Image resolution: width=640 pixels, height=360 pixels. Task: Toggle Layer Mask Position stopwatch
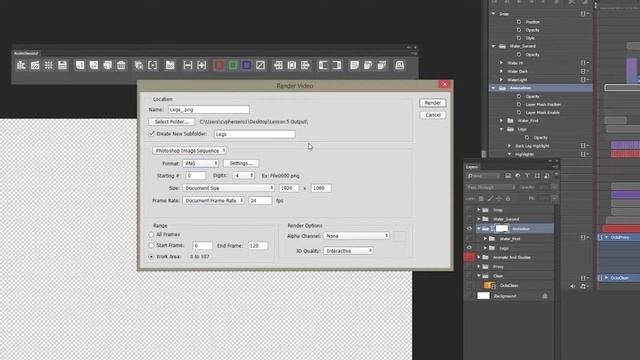(x=519, y=104)
